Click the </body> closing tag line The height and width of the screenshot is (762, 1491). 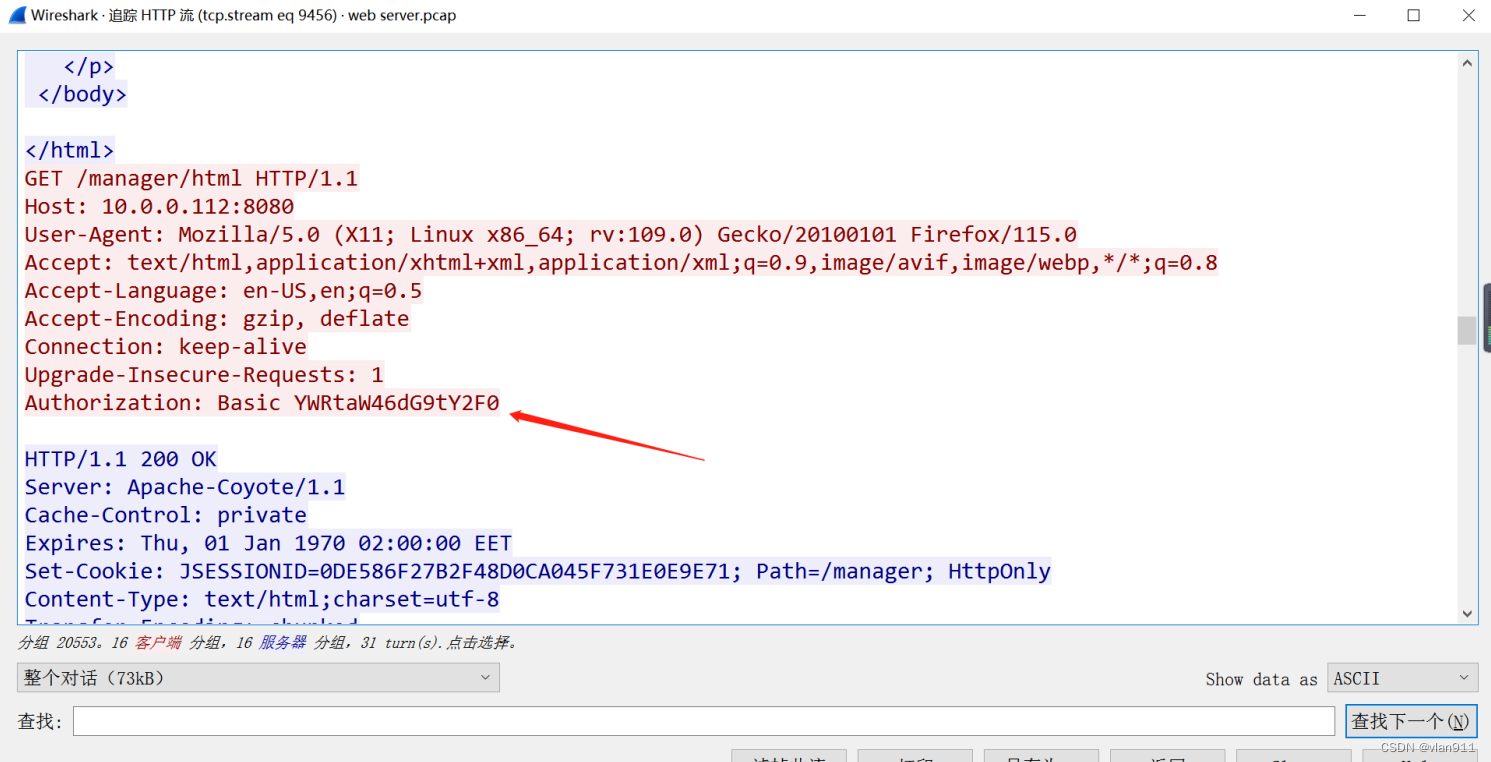(82, 95)
